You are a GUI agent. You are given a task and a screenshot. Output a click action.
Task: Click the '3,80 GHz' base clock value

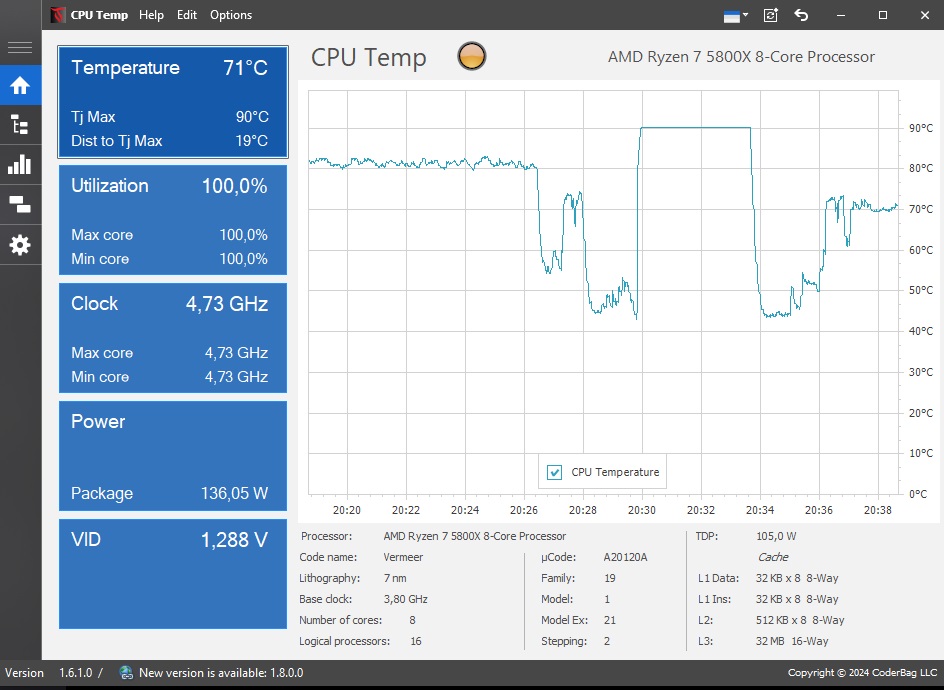tap(405, 599)
